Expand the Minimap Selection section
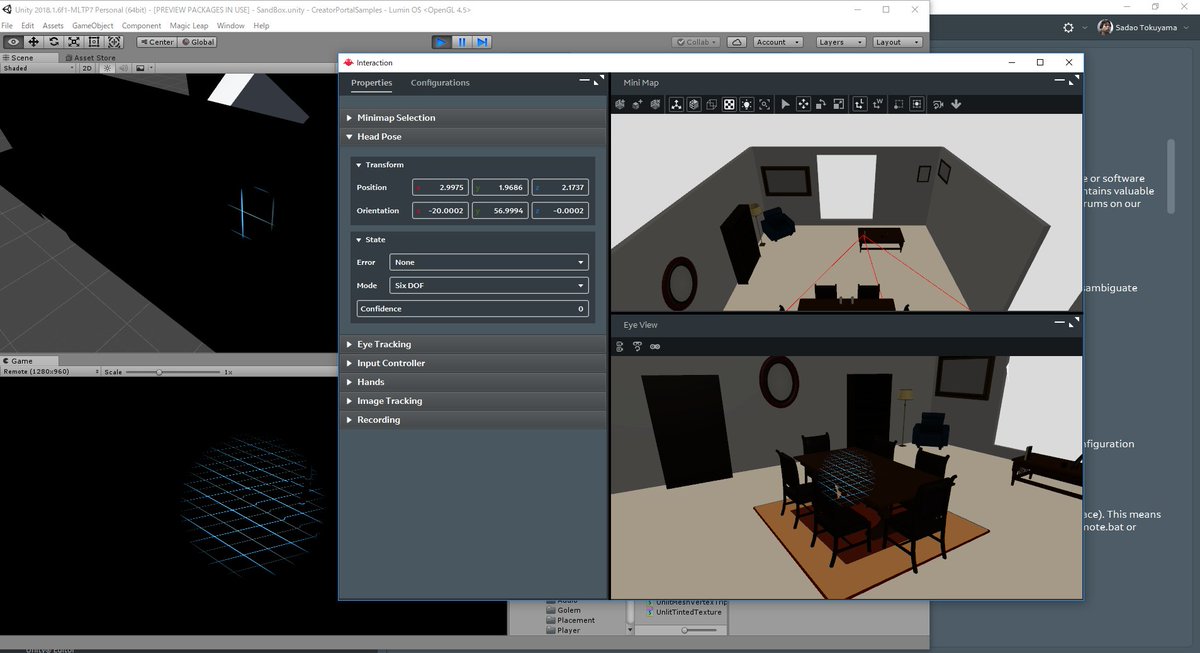 tap(472, 118)
